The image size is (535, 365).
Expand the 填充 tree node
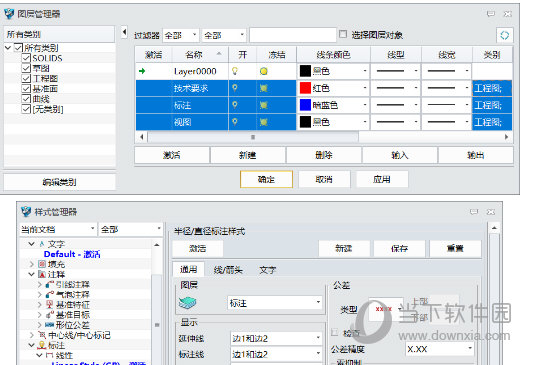(31, 264)
